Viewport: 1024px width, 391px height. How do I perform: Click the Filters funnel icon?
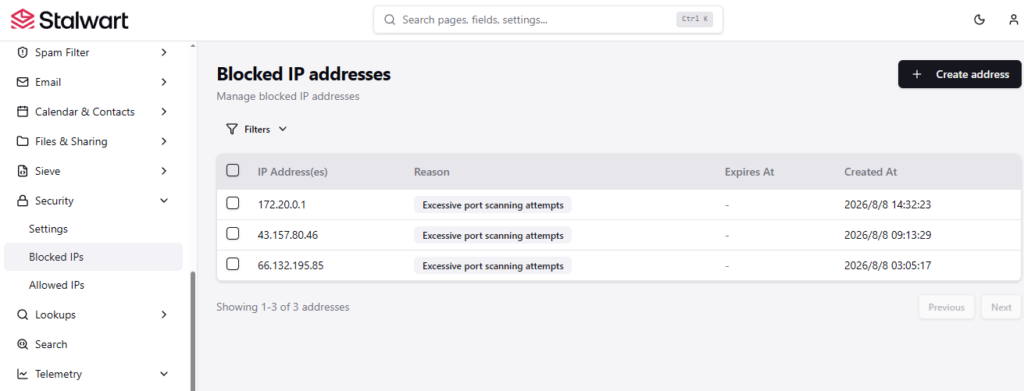231,129
